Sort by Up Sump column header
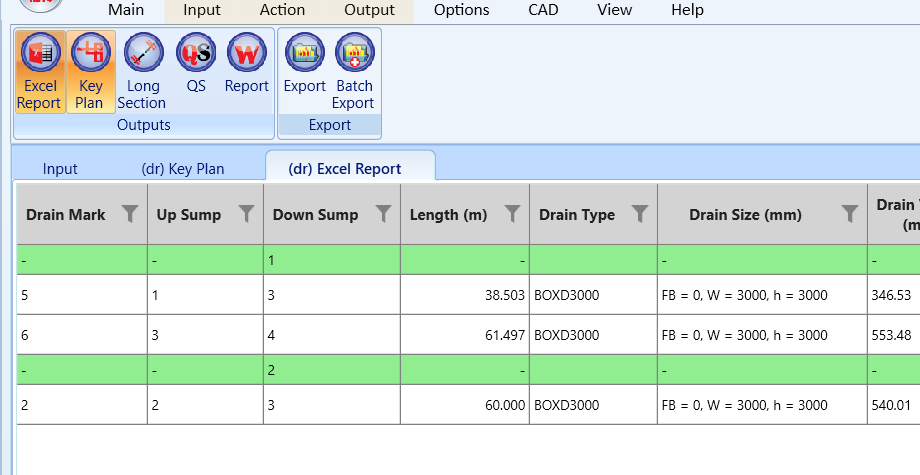This screenshot has width=920, height=475. (189, 215)
